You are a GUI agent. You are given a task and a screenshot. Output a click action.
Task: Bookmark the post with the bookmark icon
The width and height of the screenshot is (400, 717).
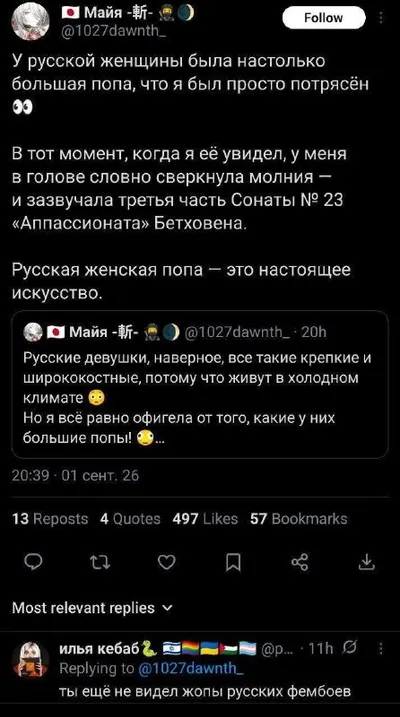pos(233,562)
